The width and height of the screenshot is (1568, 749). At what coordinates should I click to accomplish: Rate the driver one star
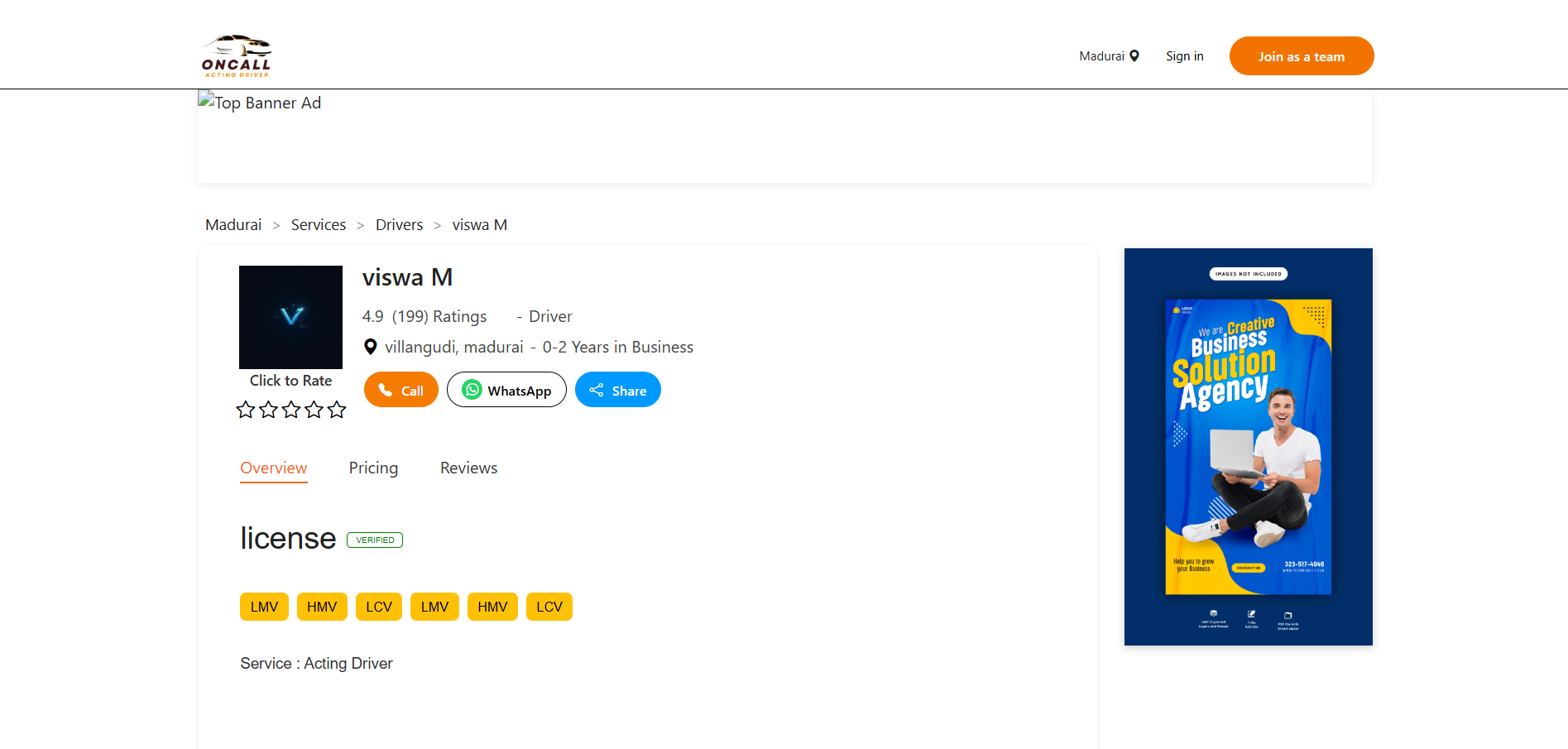click(x=246, y=410)
